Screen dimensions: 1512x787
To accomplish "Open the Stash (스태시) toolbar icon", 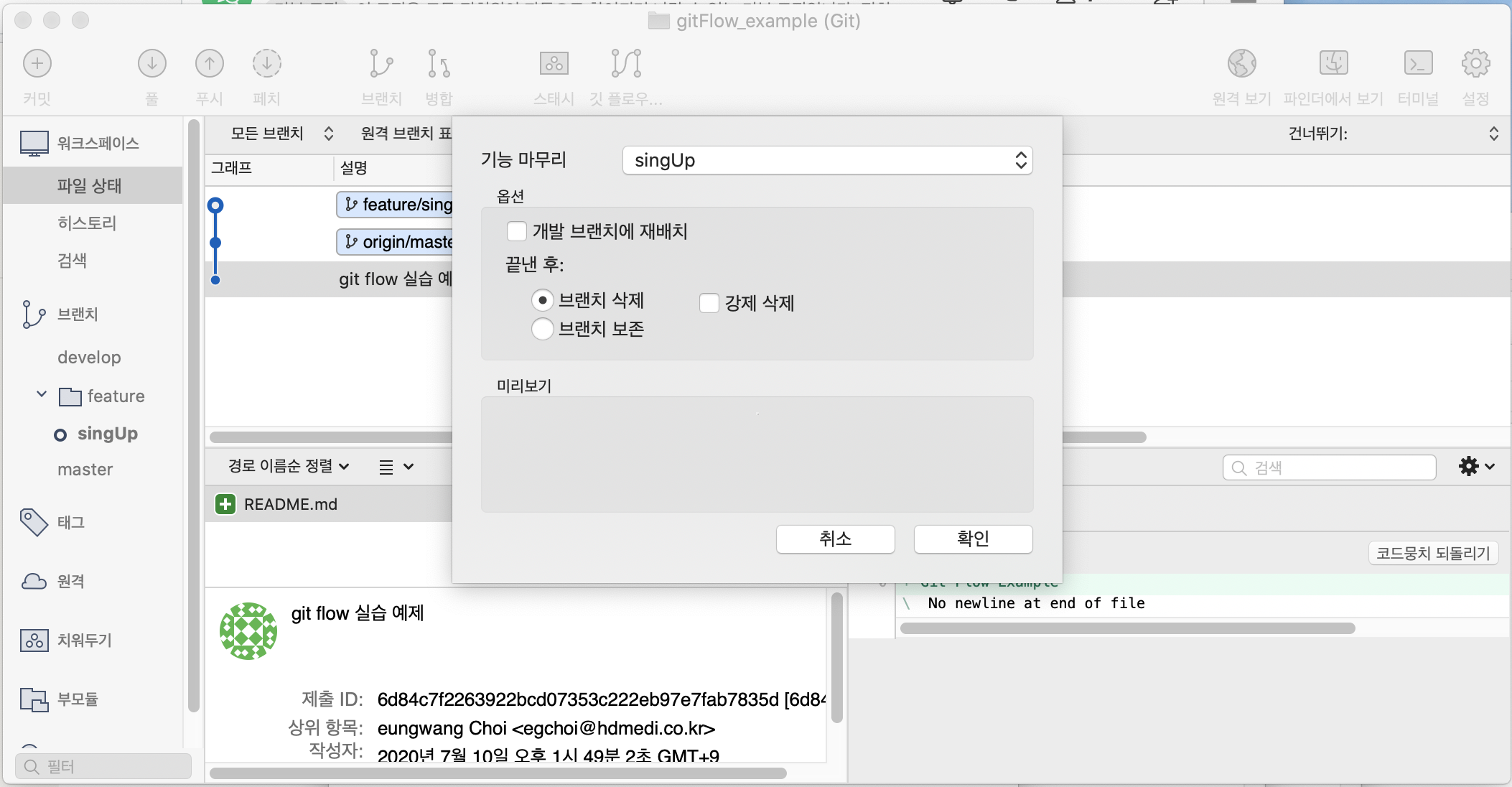I will (554, 64).
